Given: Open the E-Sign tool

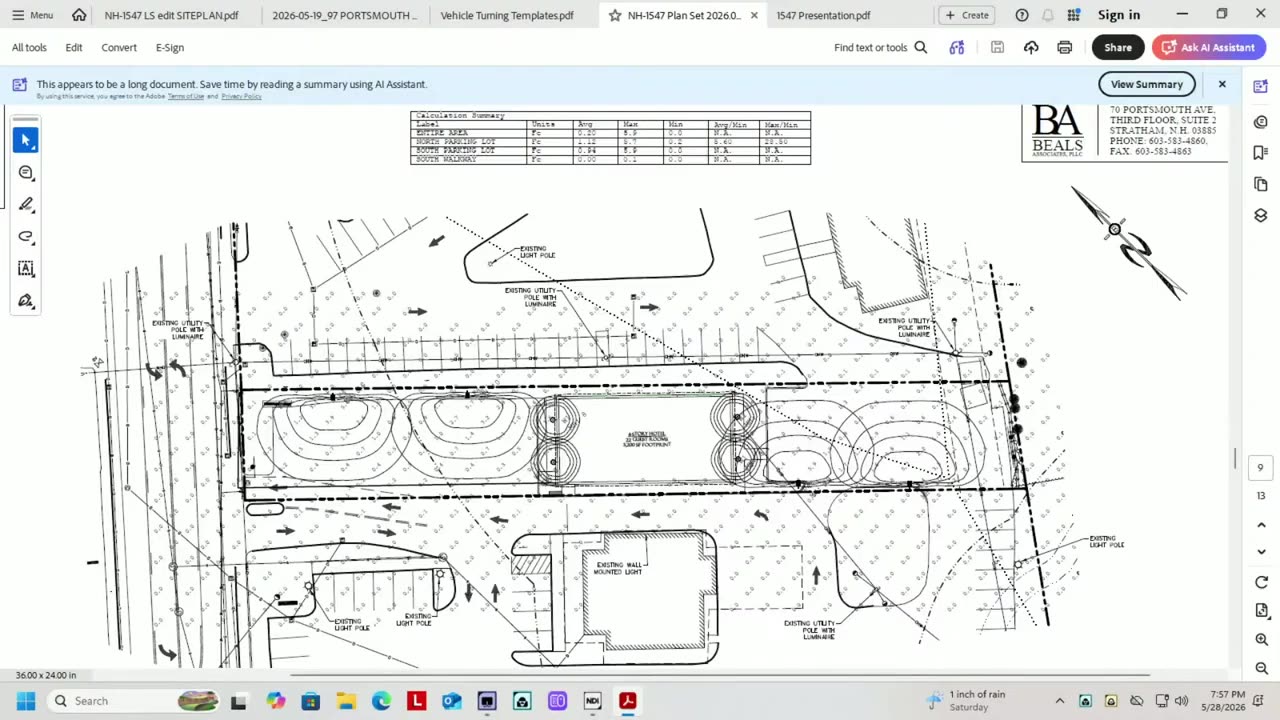Looking at the screenshot, I should click(x=170, y=47).
